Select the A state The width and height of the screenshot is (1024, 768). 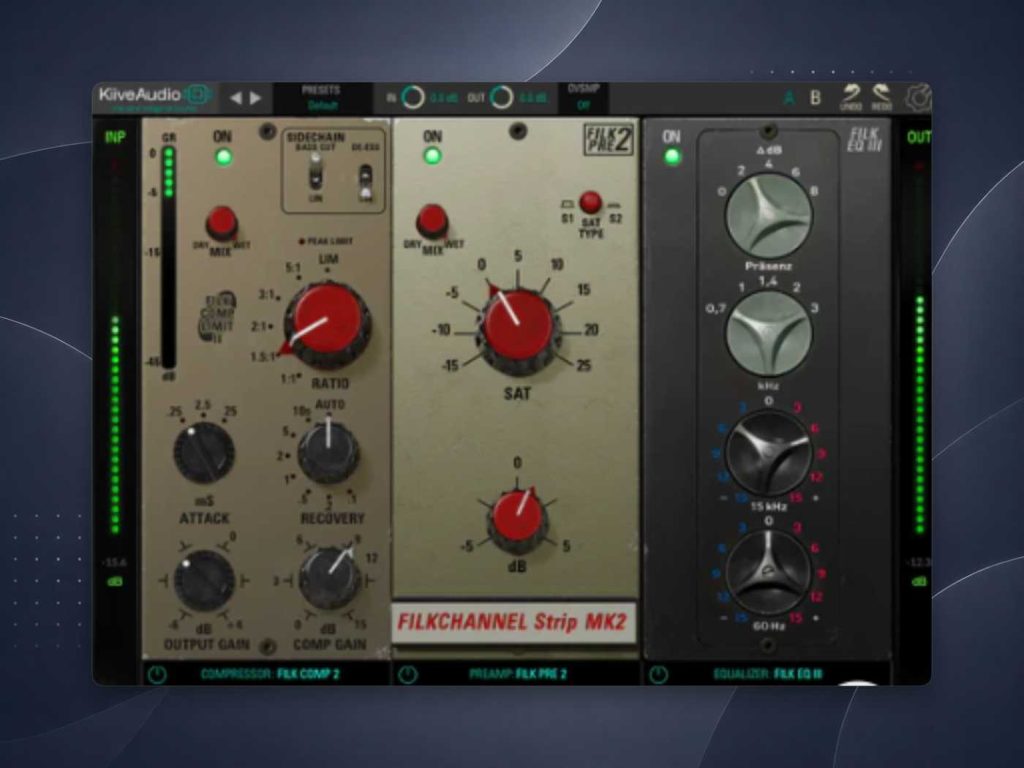click(x=789, y=98)
